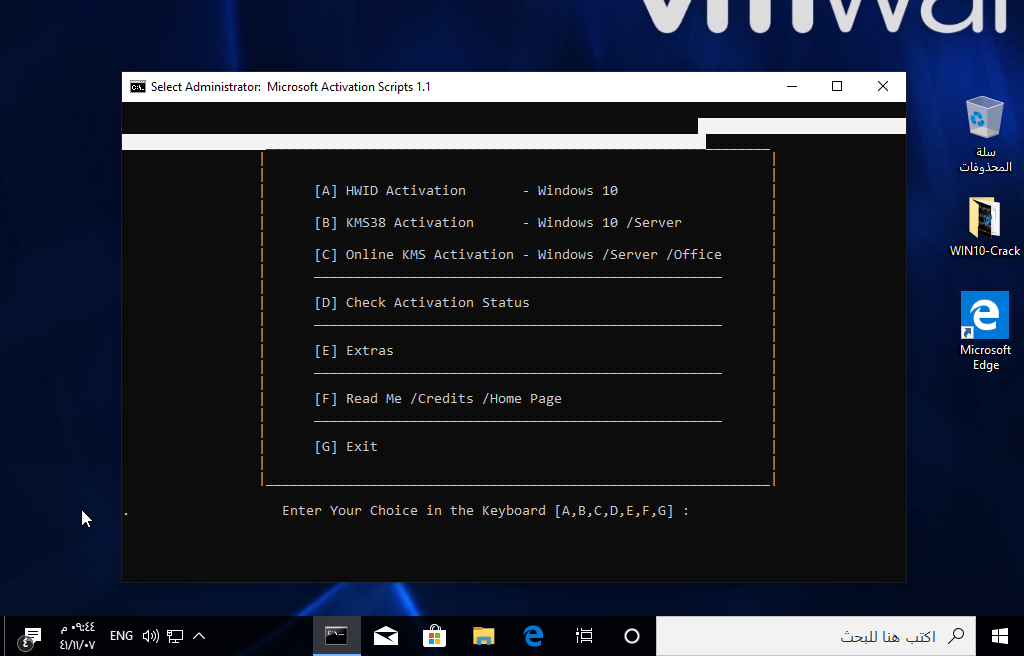
Task: Open Task View from the taskbar
Action: point(584,636)
